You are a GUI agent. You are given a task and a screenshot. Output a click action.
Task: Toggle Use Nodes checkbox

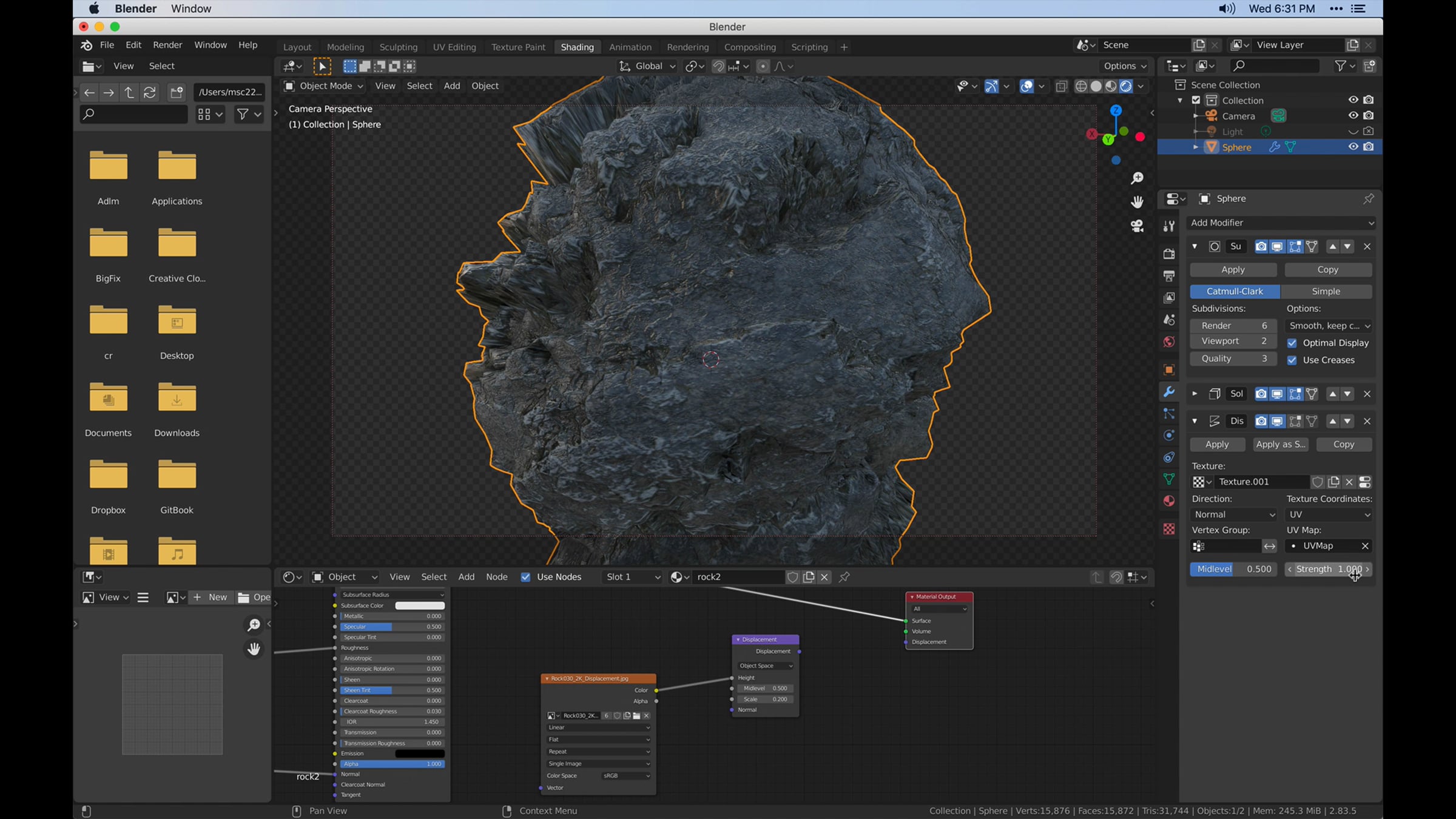point(525,577)
